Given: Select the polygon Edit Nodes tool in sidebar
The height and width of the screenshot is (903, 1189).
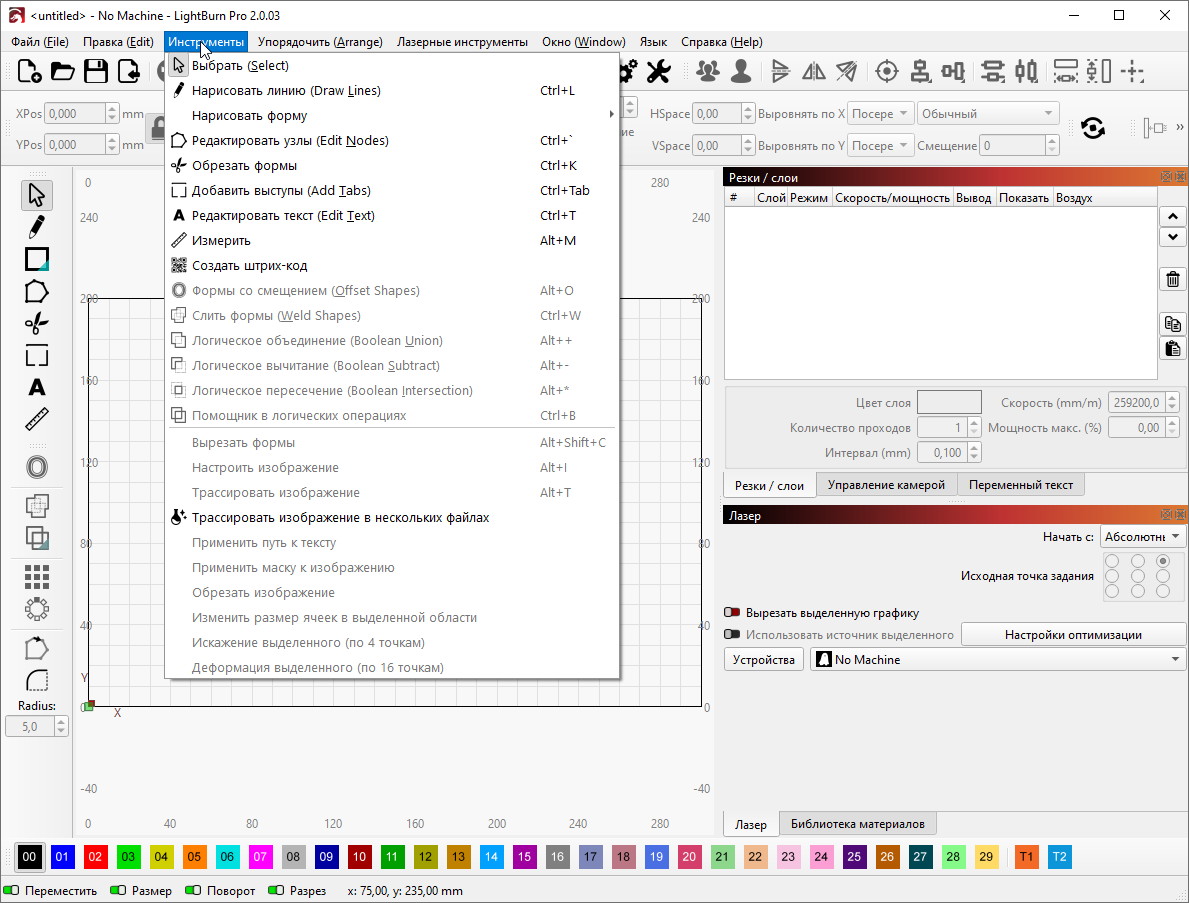Looking at the screenshot, I should point(36,291).
